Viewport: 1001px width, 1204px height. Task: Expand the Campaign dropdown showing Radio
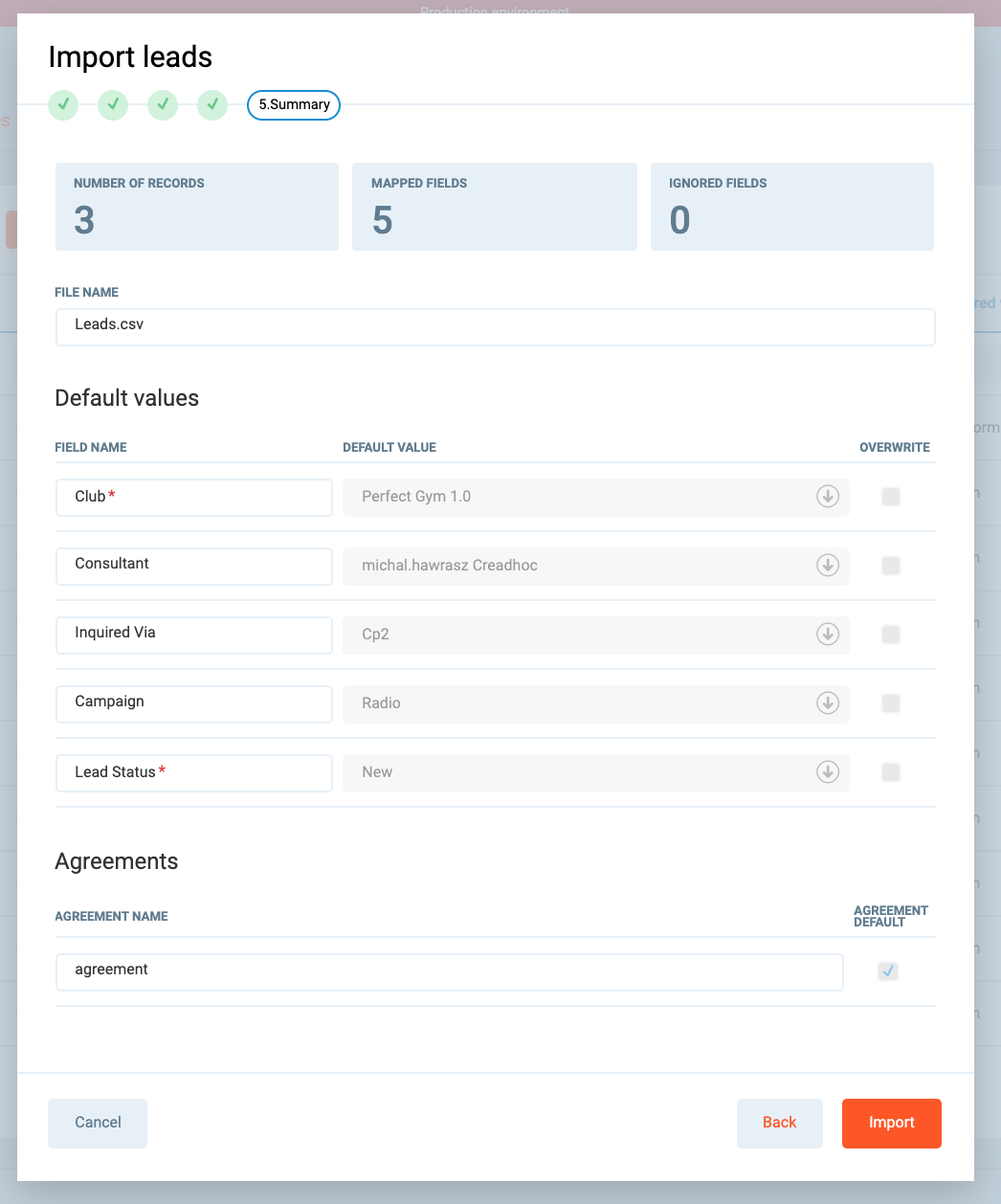[593, 703]
